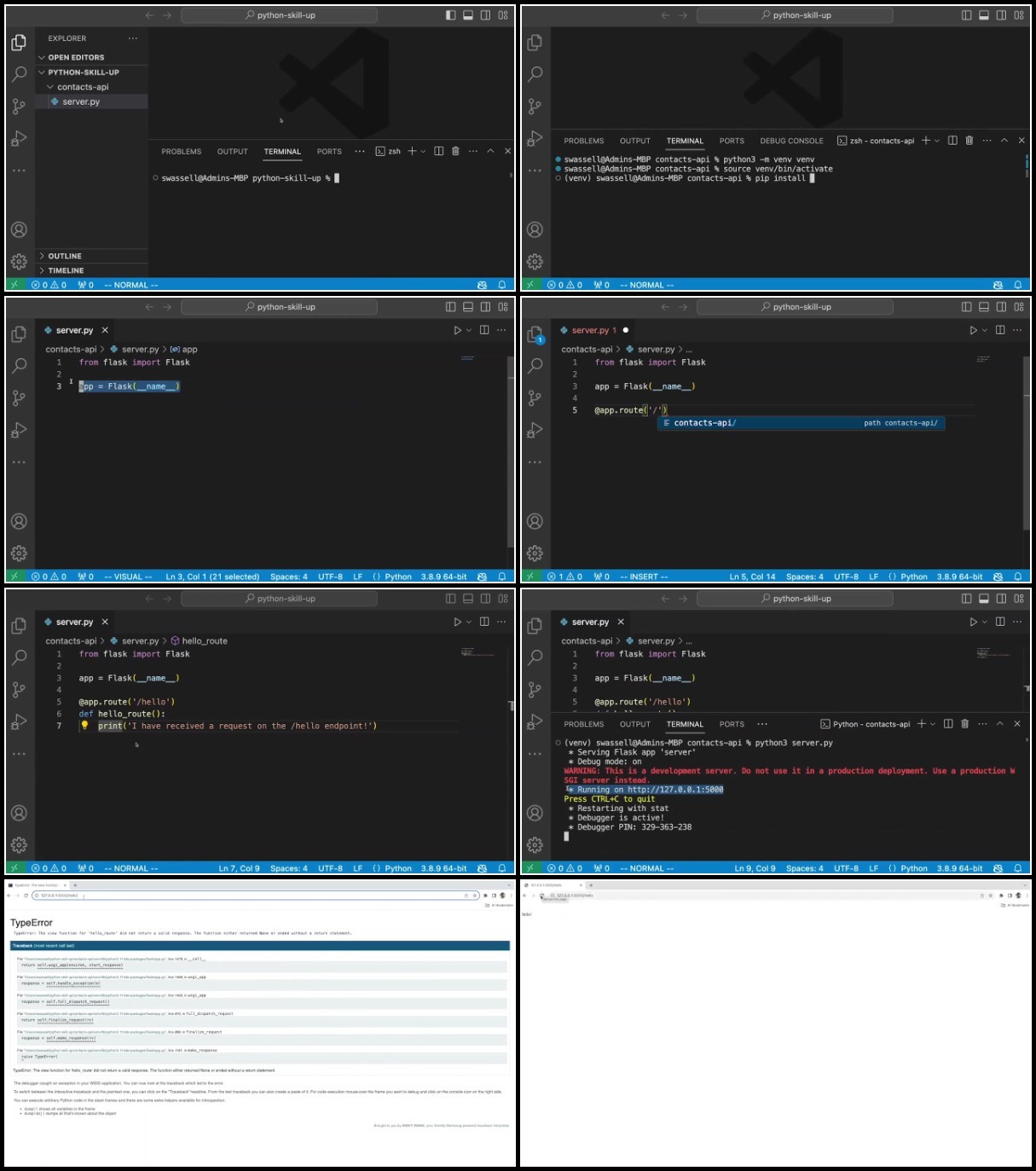Click remote indicator in the VISUAL mode status bar
This screenshot has height=1171, width=1036.
[14, 577]
